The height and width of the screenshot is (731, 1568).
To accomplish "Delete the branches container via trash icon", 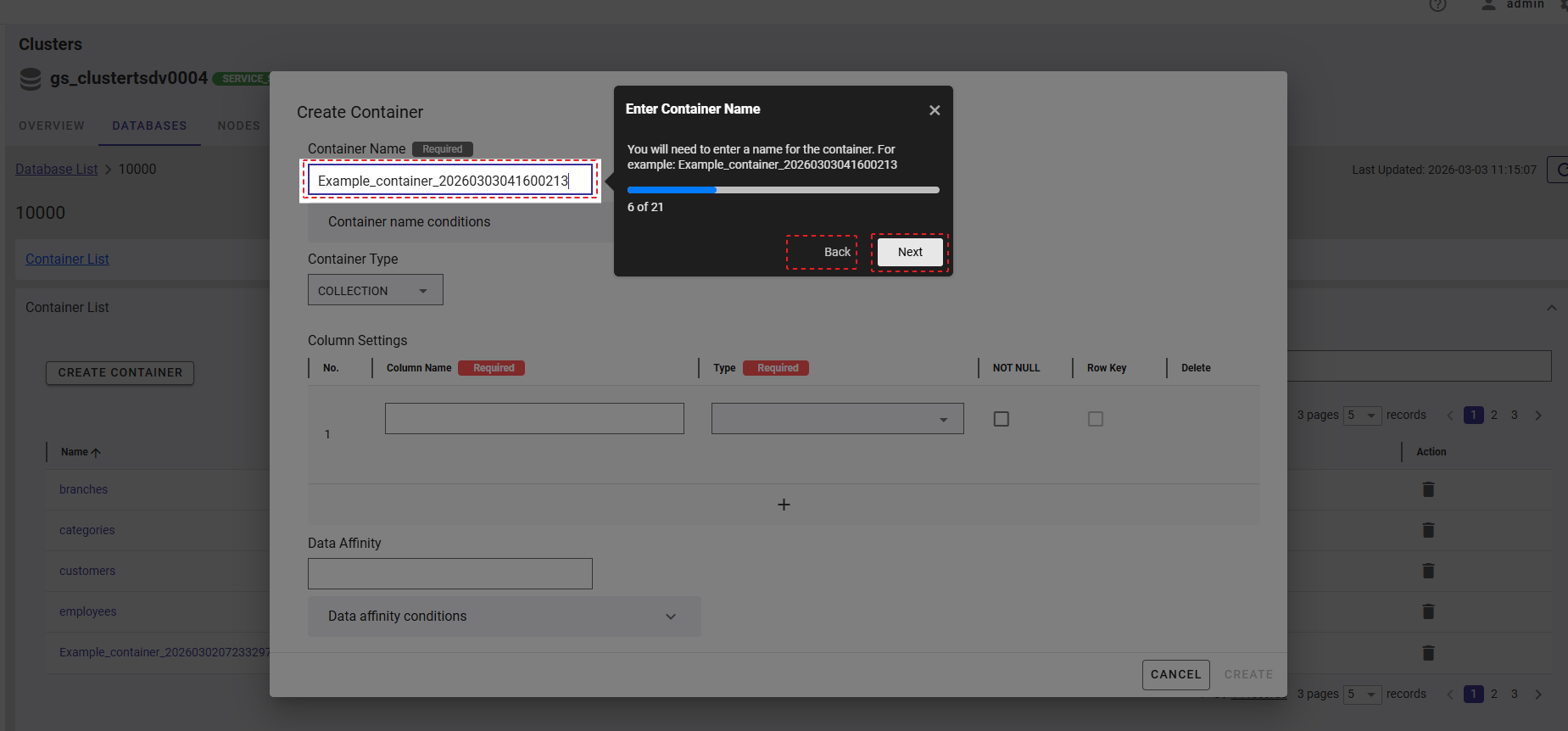I will (x=1428, y=489).
